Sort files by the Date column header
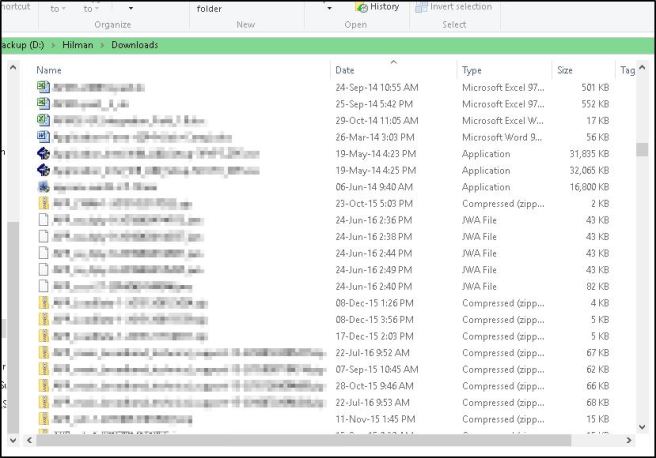656x458 pixels. coord(345,70)
